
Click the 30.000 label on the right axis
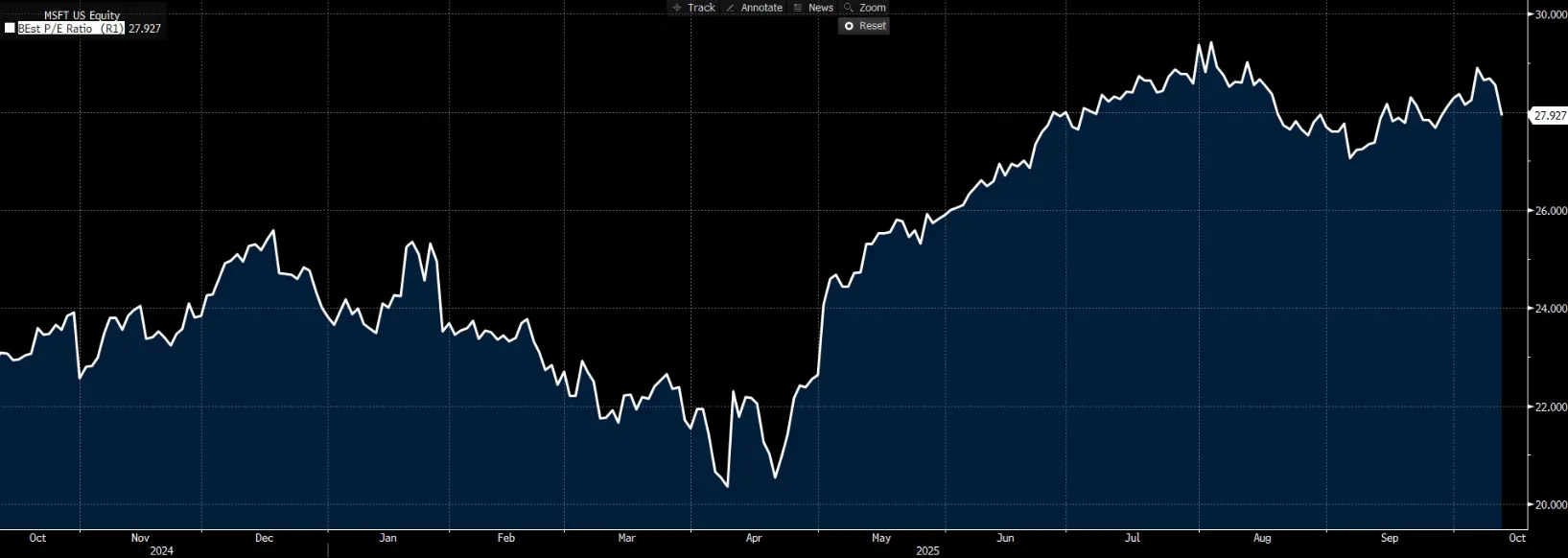tap(1551, 14)
